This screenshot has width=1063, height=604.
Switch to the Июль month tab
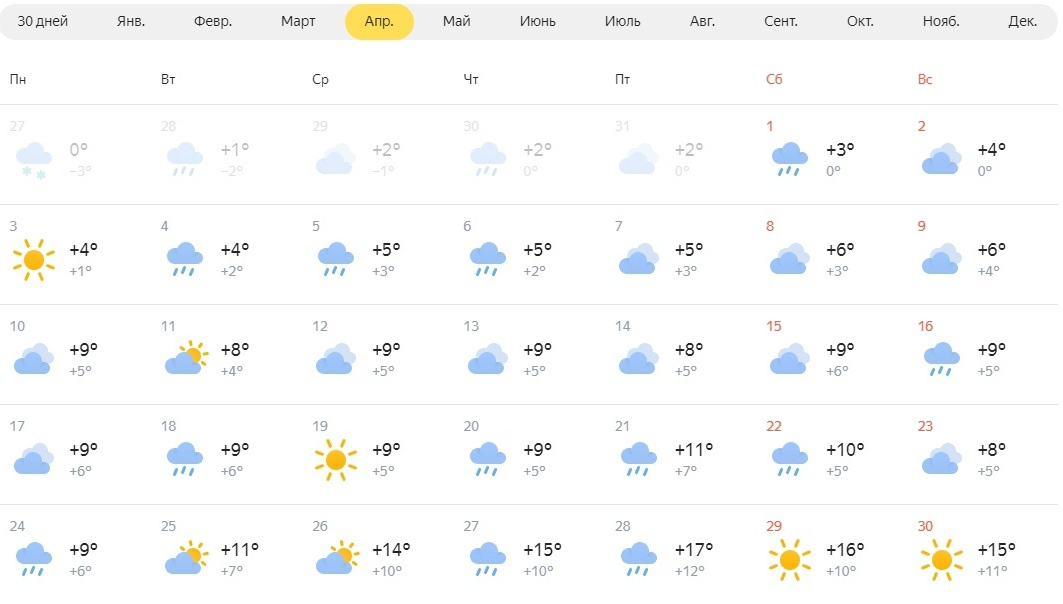pos(622,21)
